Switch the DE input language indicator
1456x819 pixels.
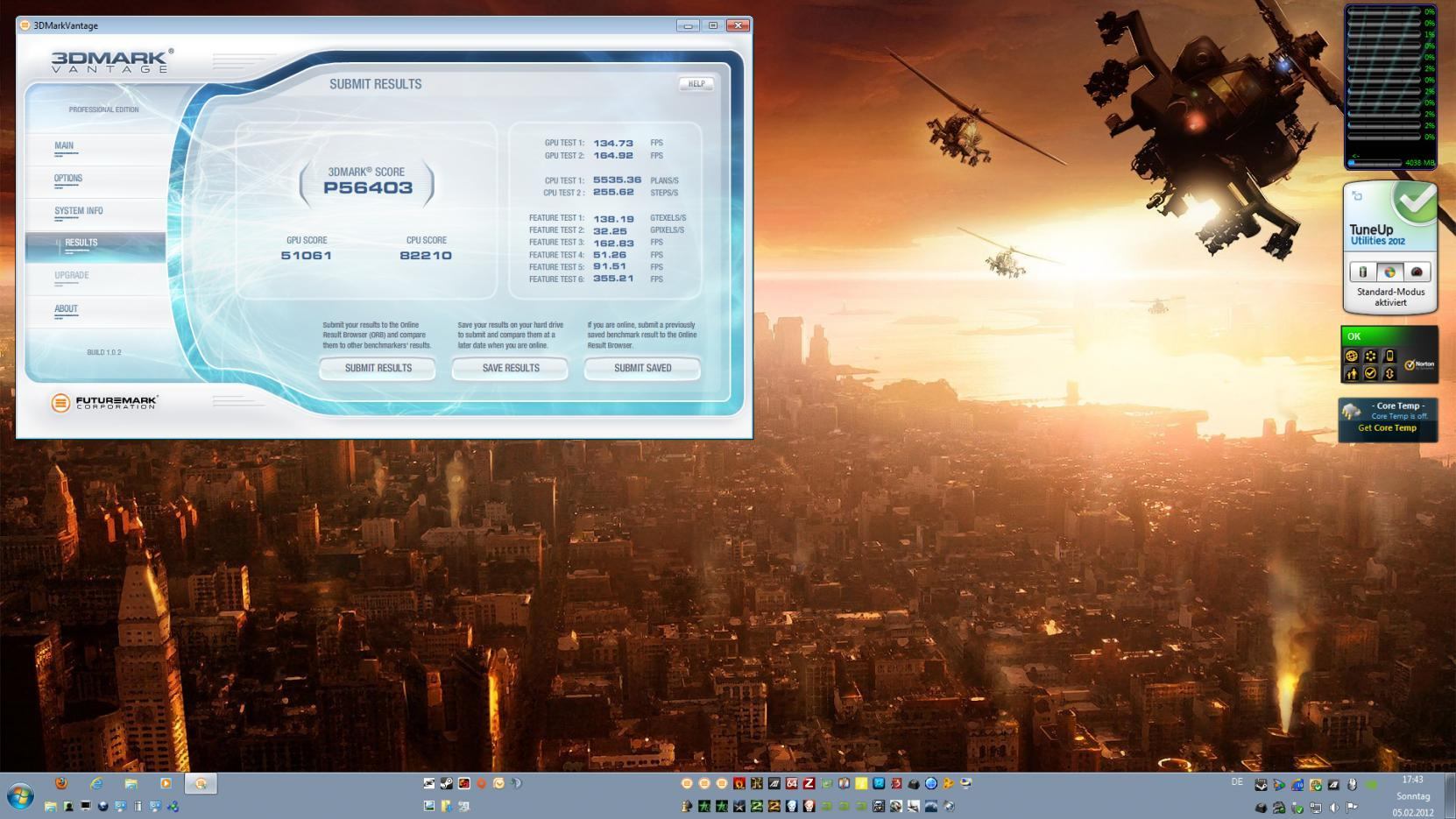(x=1237, y=781)
